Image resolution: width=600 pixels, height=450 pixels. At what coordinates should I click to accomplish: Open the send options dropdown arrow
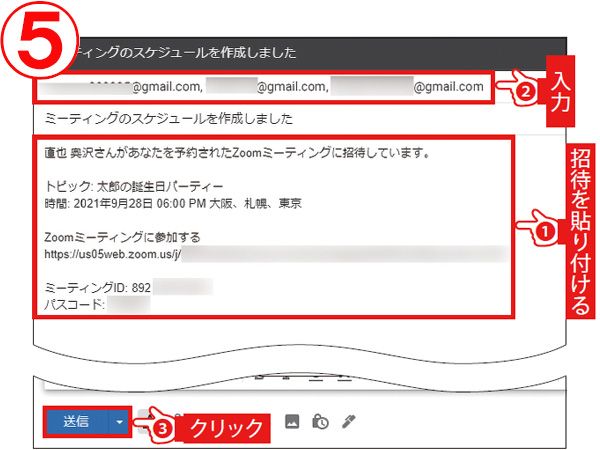tap(119, 422)
